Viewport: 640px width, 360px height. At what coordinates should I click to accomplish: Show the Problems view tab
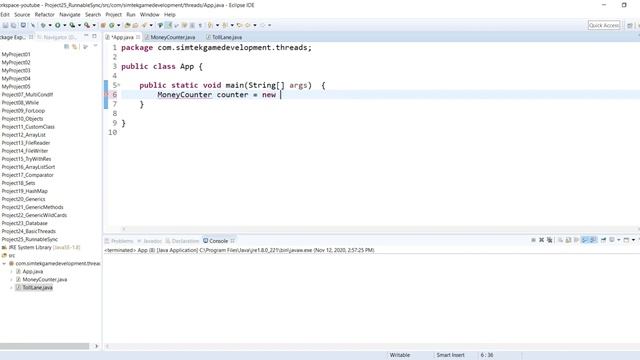click(x=119, y=241)
